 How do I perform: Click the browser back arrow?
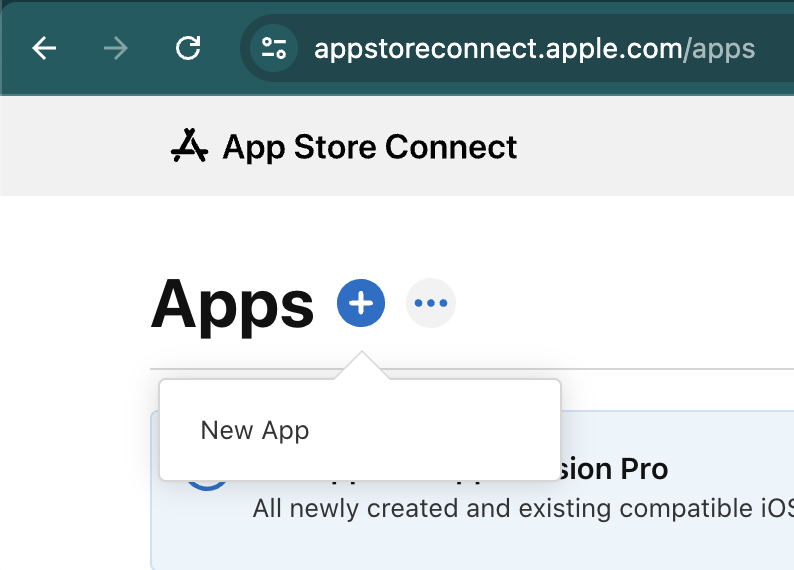click(44, 48)
